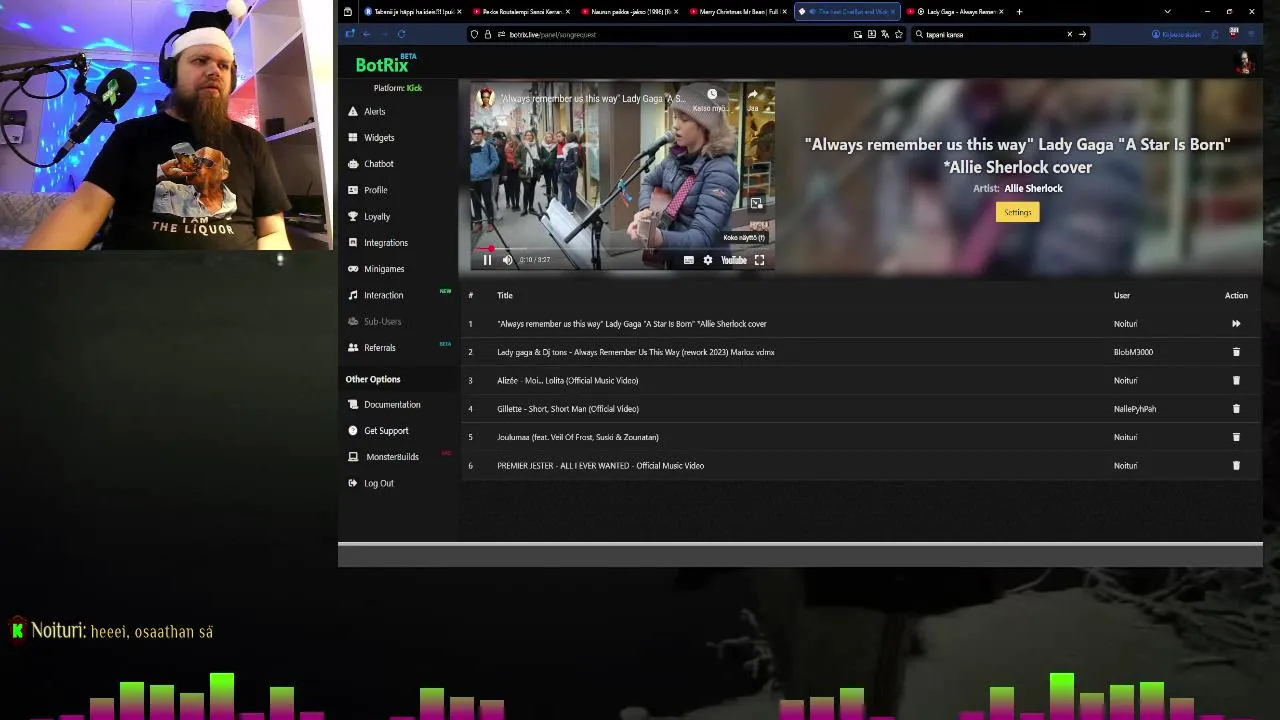Skip the currently playing song
This screenshot has height=720, width=1280.
click(1236, 324)
